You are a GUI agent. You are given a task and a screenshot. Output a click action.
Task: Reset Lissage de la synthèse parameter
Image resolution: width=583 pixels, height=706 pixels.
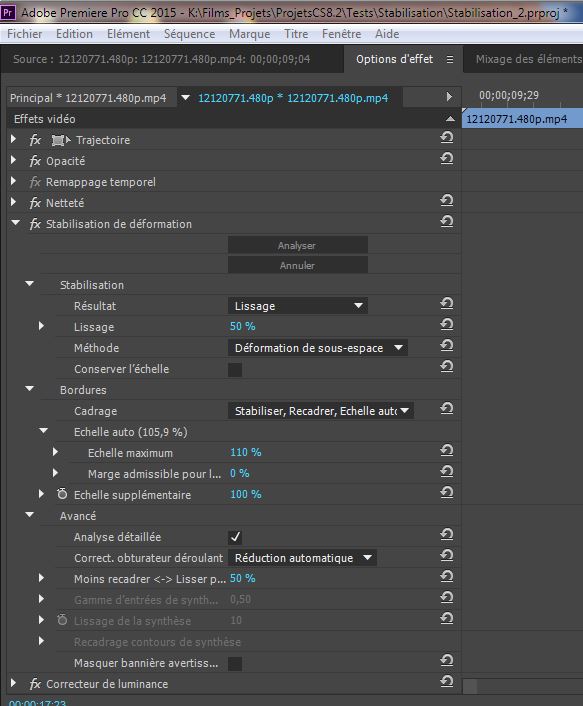447,618
